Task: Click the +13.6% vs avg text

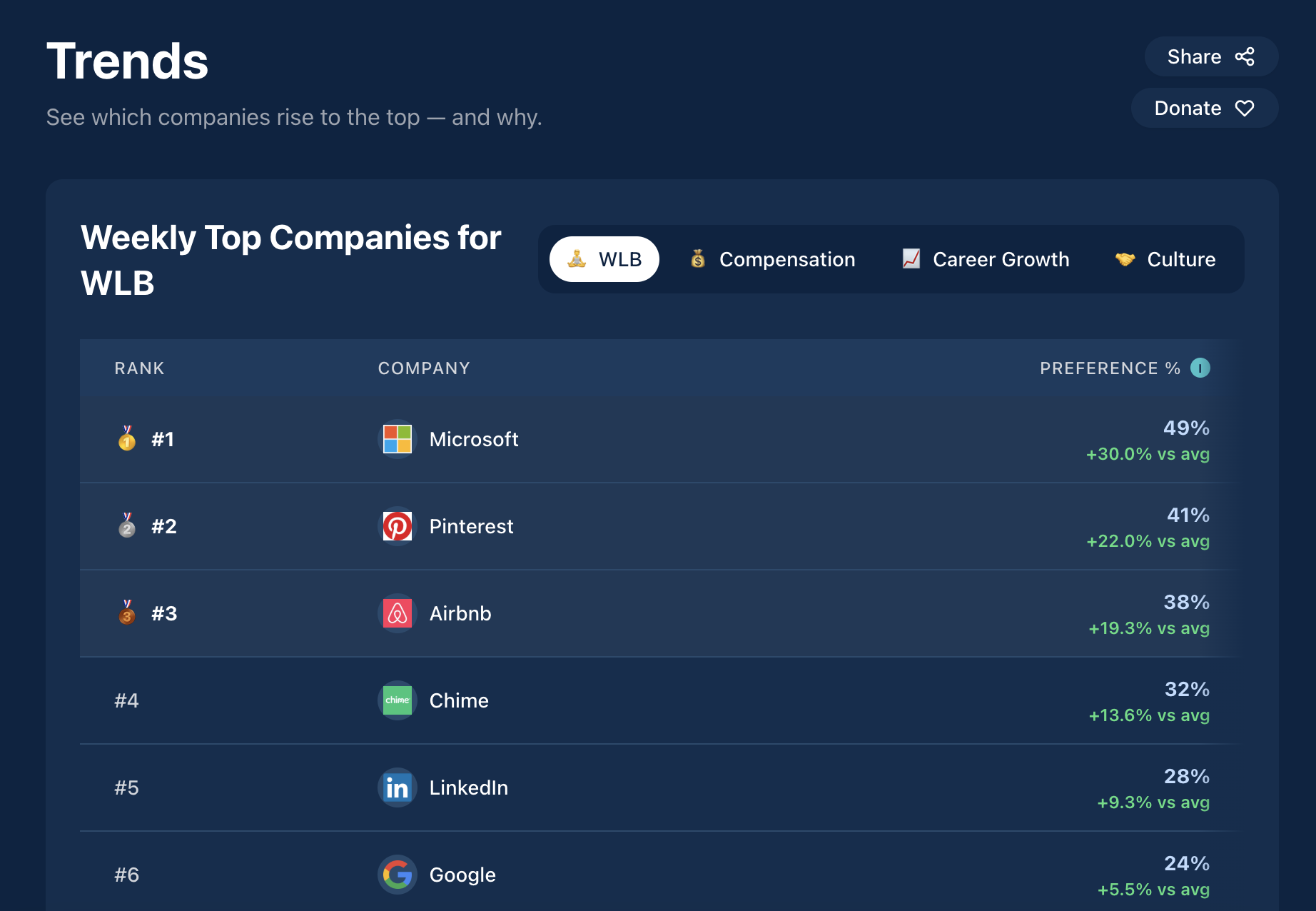Action: click(x=1149, y=715)
